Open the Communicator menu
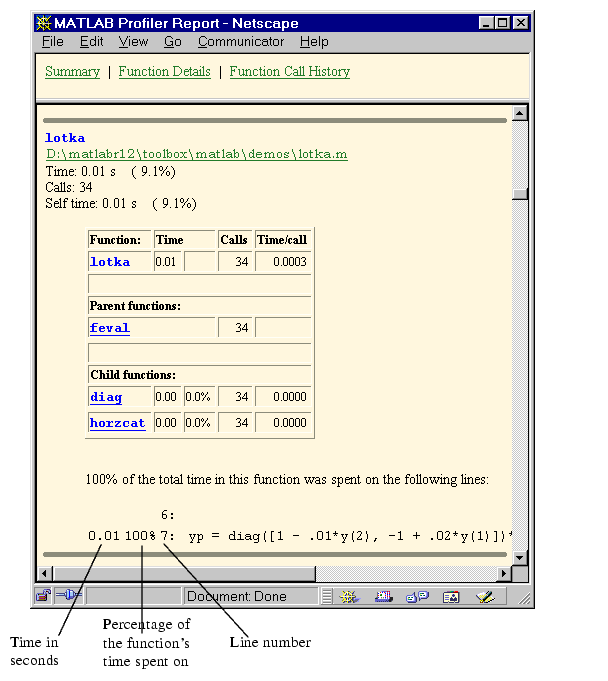This screenshot has height=681, width=608. tap(240, 41)
